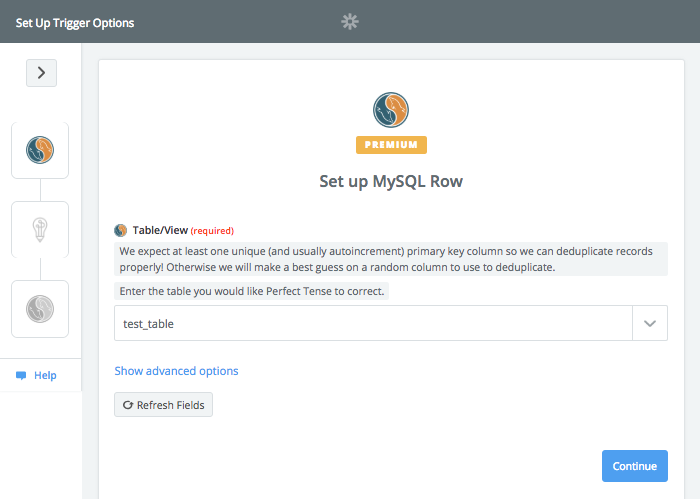Click the small MySQL icon beside Table/View
700x499 pixels.
tap(121, 230)
